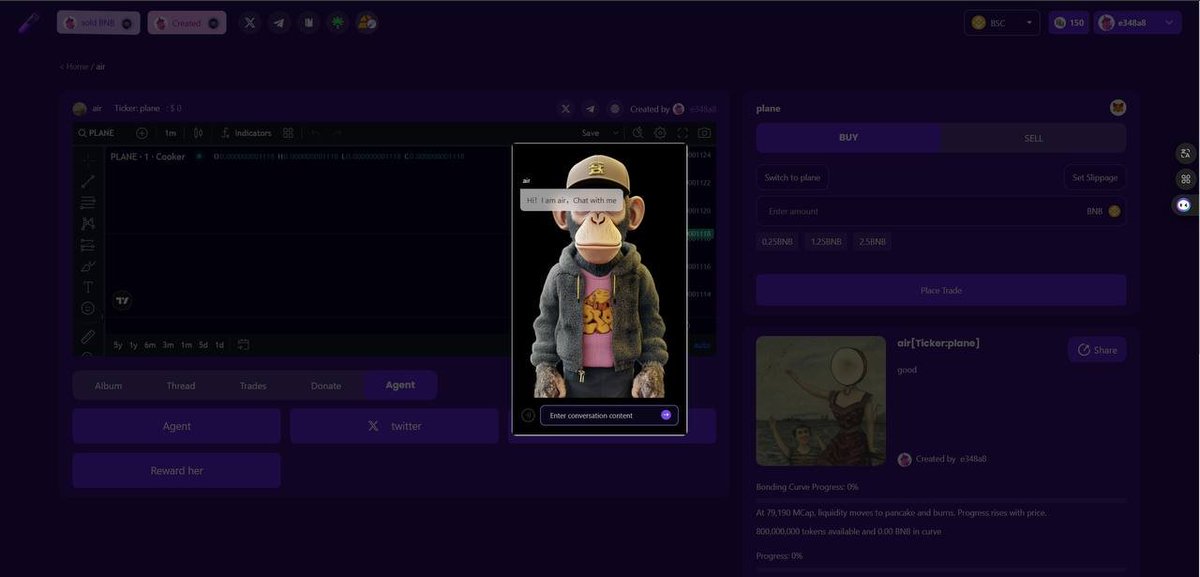Click the purple pen site logo
Viewport: 1200px width, 577px height.
coord(30,22)
